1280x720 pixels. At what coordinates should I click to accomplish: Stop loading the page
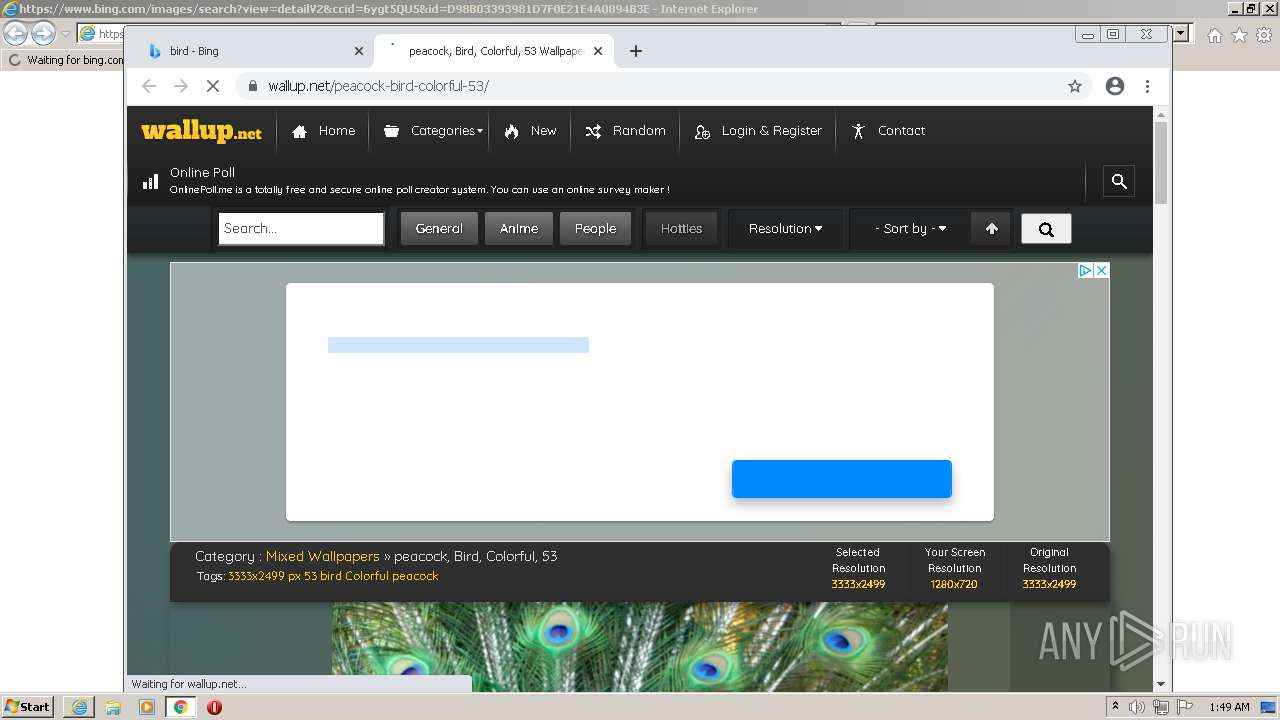(213, 86)
